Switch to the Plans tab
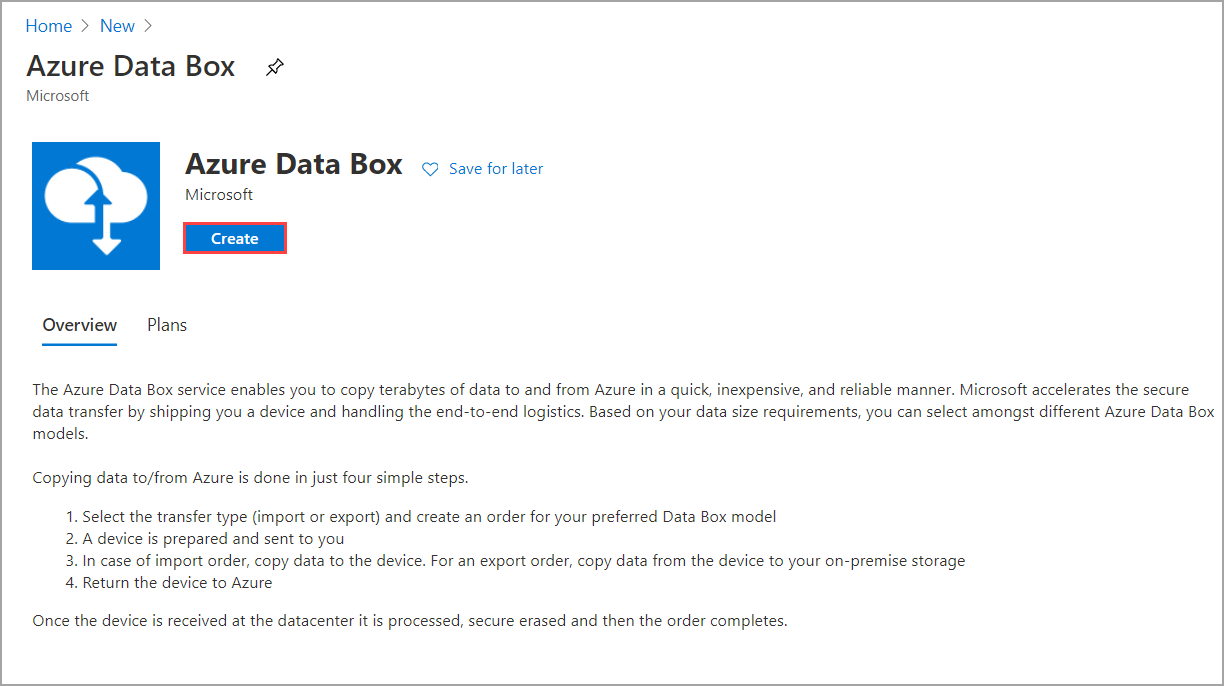Screen dimensions: 1224x686 166,324
